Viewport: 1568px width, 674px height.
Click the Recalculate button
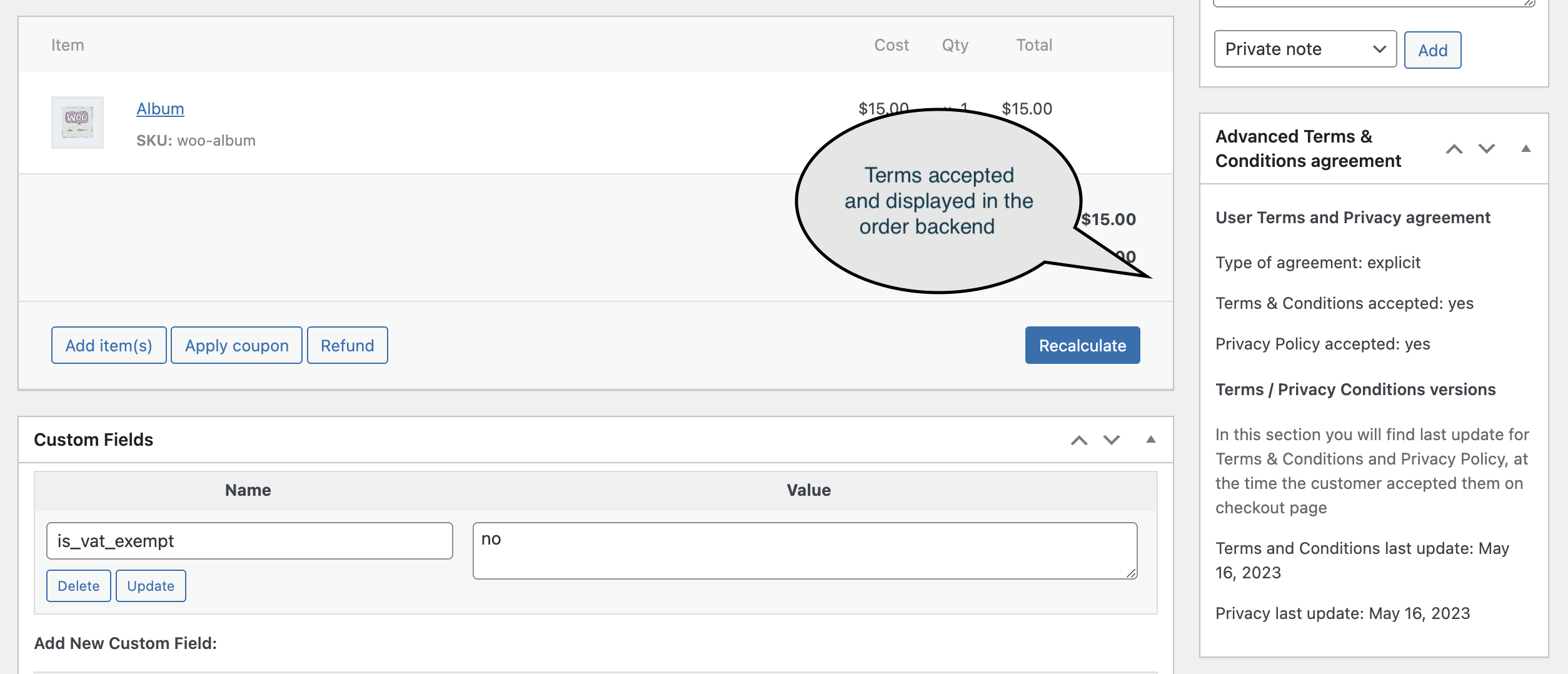pos(1082,345)
